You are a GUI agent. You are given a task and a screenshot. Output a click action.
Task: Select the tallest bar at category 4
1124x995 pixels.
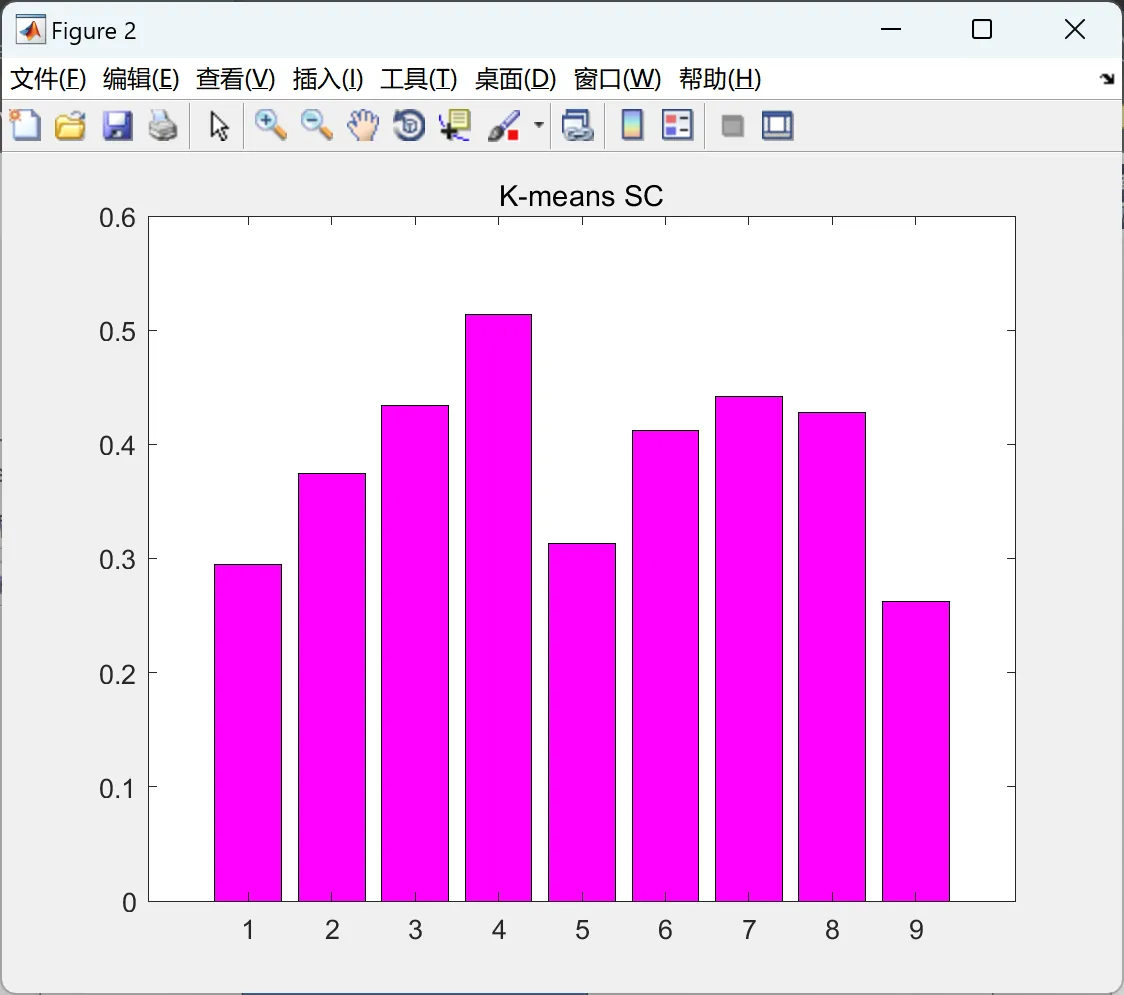pos(498,608)
